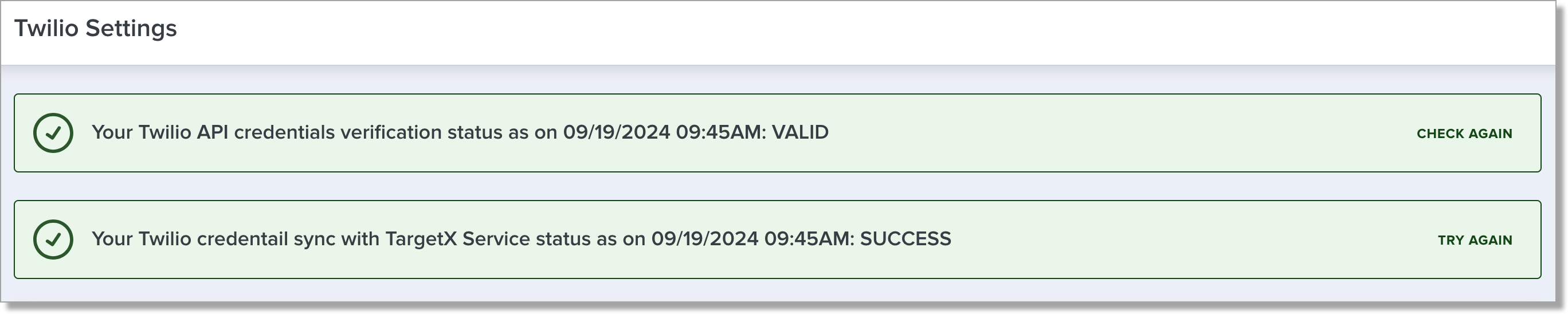Click the timestamp in the verification status message
Screen dimensions: 1568x314
pos(664,133)
